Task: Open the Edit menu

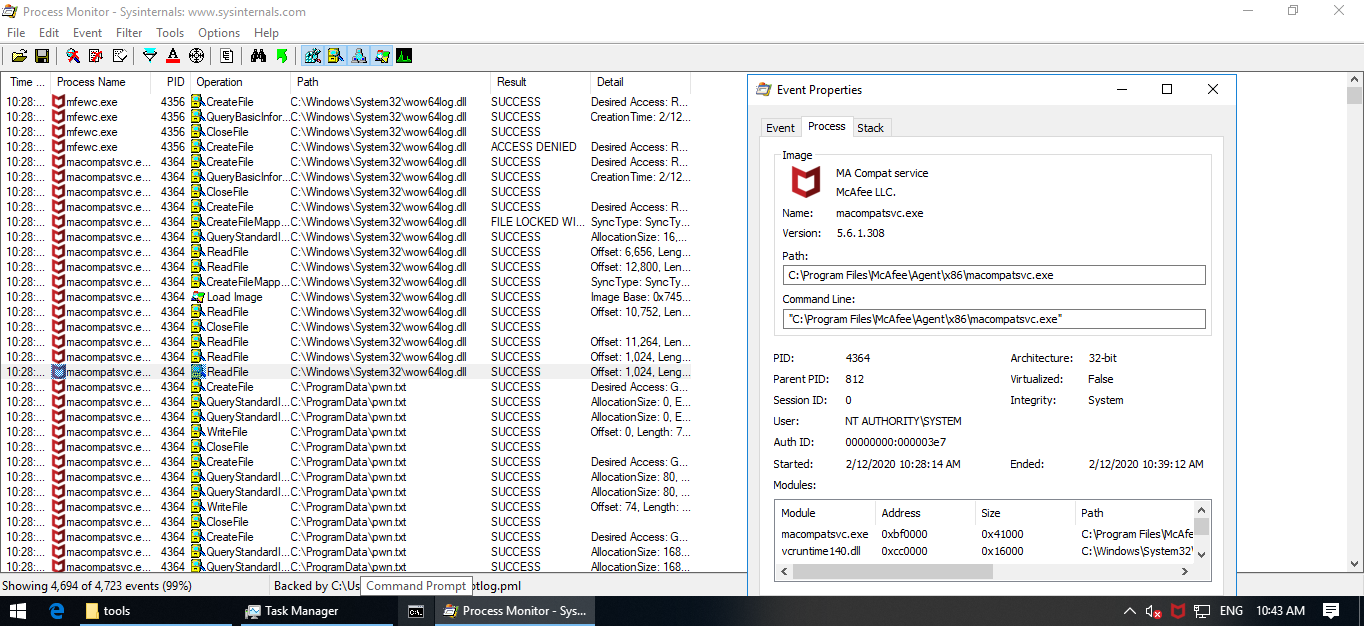Action: point(49,33)
